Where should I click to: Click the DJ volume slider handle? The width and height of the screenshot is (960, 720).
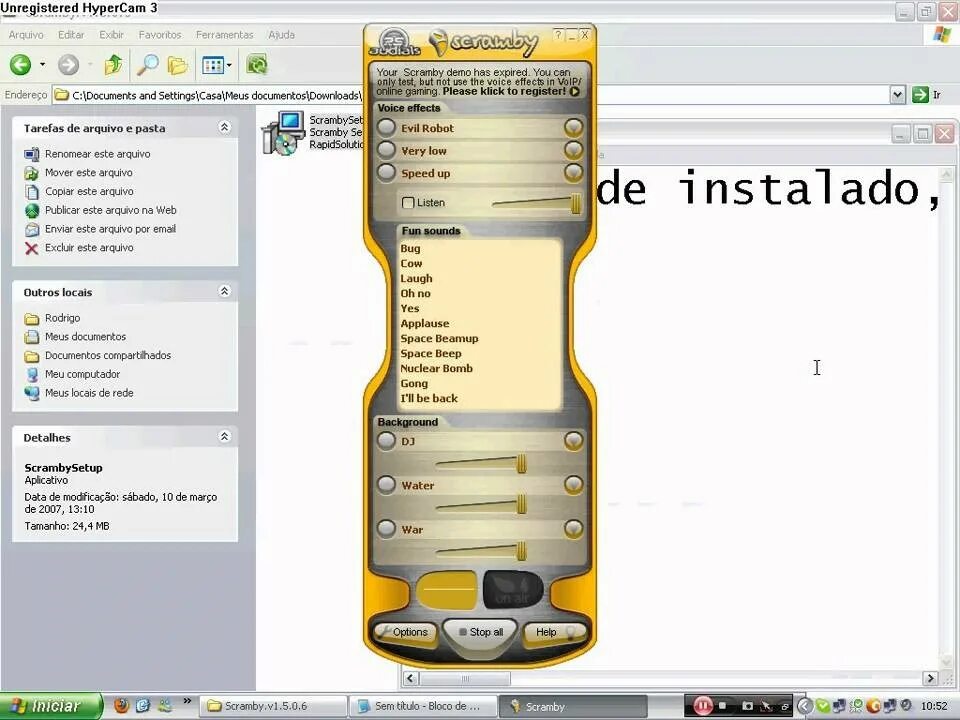point(522,464)
